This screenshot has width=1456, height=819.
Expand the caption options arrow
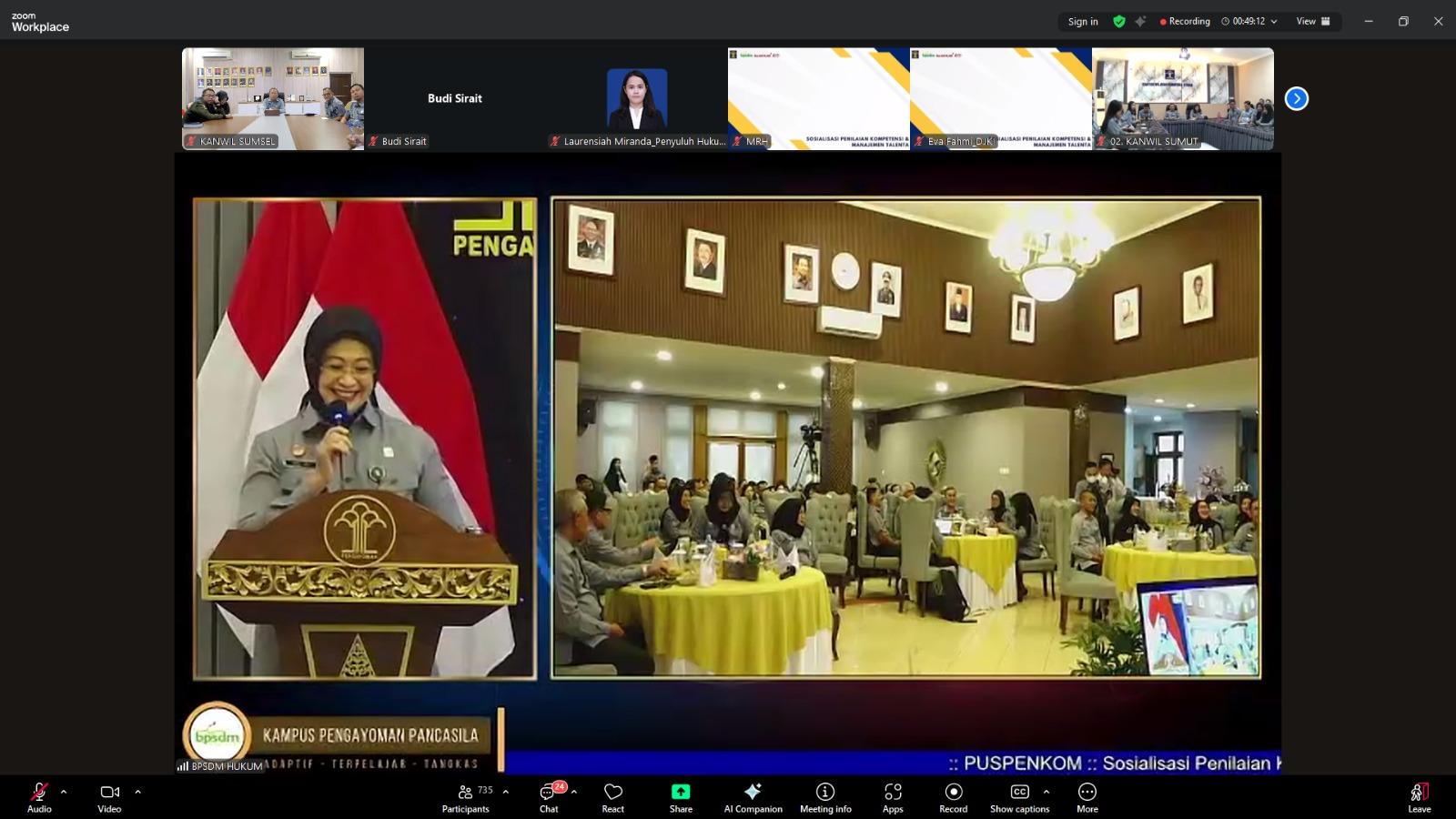point(1046,792)
